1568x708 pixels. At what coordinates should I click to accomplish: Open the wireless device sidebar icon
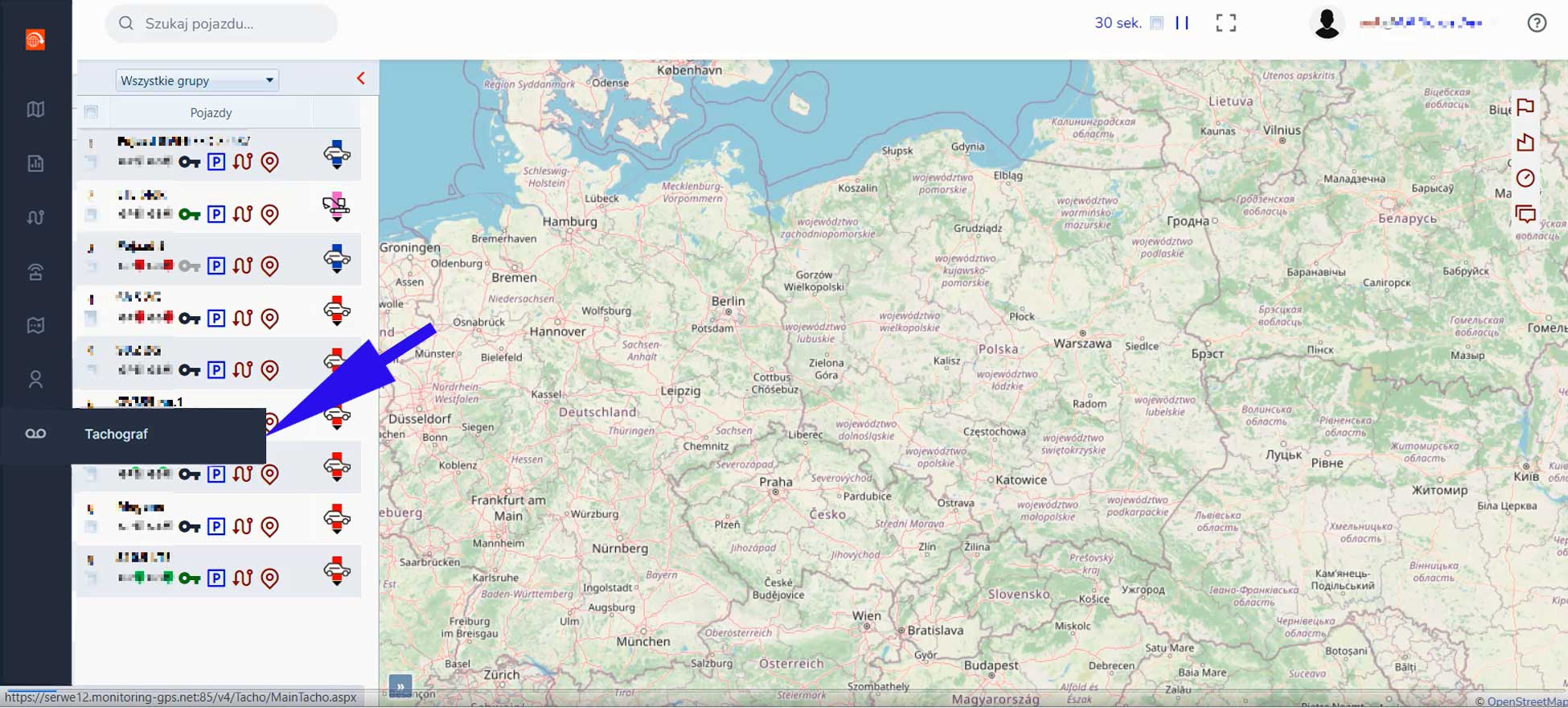[x=35, y=272]
